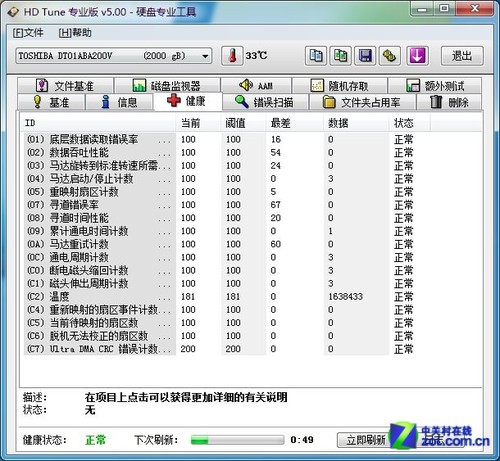Click the 数据 column header
Viewport: 500px width, 461px height.
356,123
